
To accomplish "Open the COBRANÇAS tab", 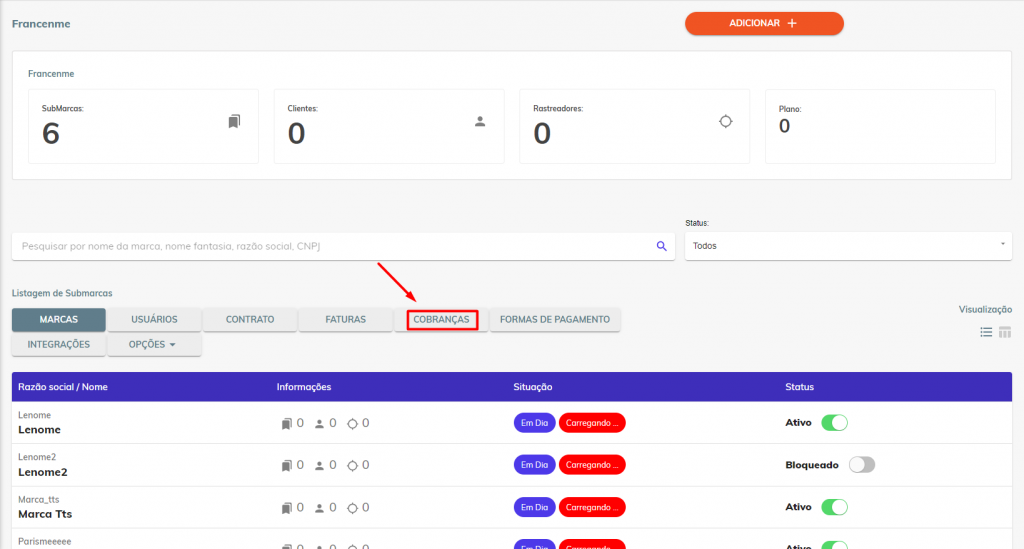I will point(441,319).
